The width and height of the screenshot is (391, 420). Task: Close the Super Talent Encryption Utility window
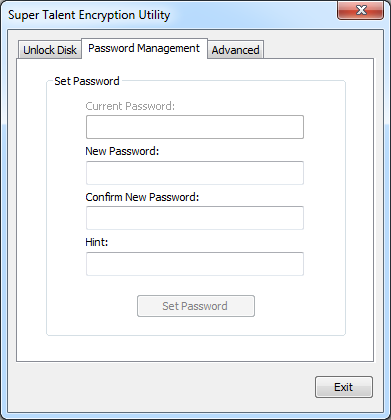point(360,10)
